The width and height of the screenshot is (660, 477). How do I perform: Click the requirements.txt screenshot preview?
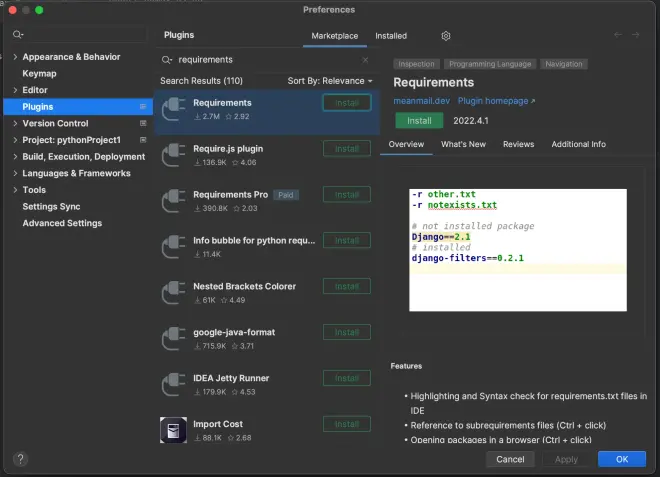pyautogui.click(x=518, y=250)
